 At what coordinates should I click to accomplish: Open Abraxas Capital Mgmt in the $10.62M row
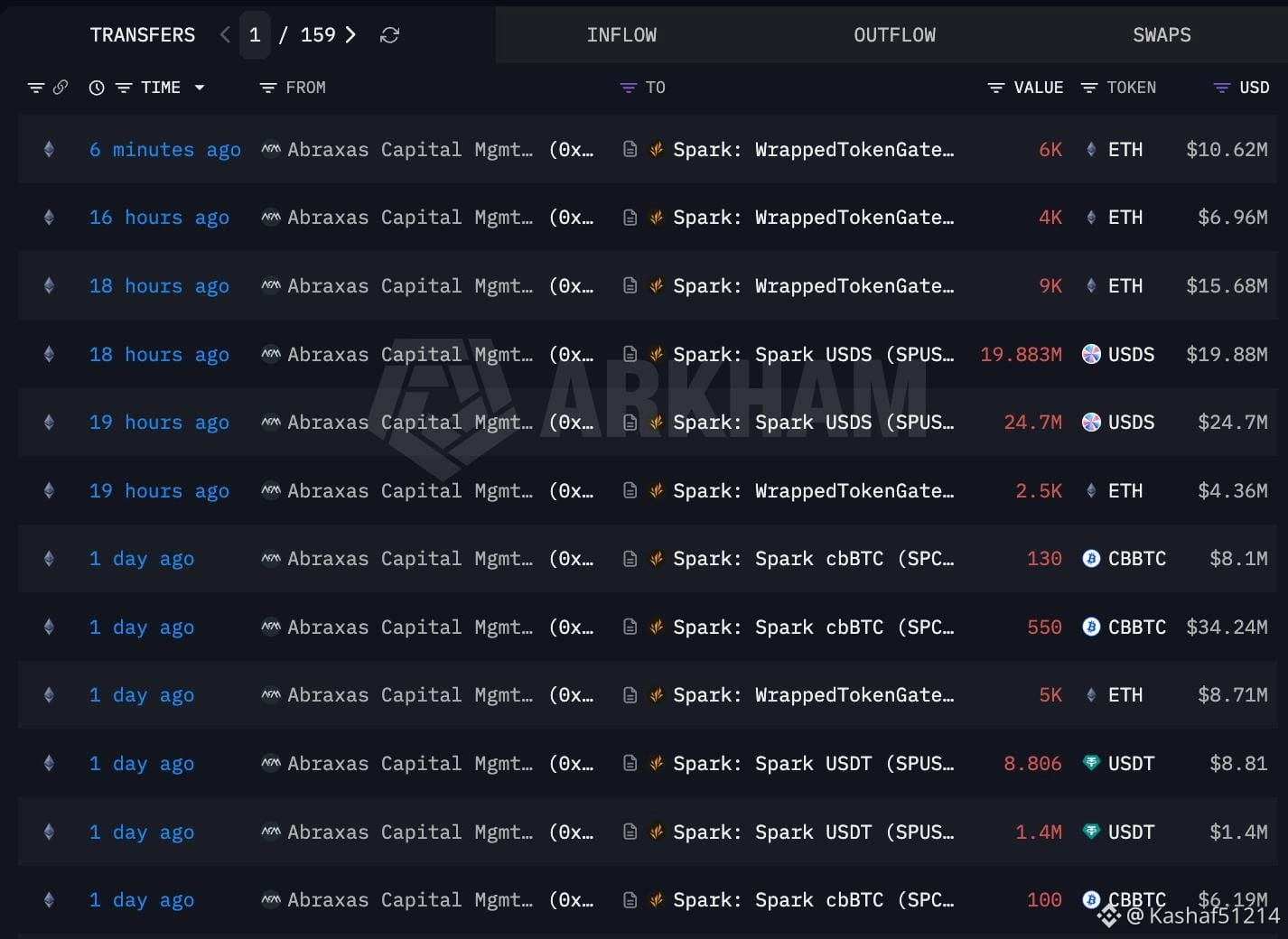(x=410, y=150)
